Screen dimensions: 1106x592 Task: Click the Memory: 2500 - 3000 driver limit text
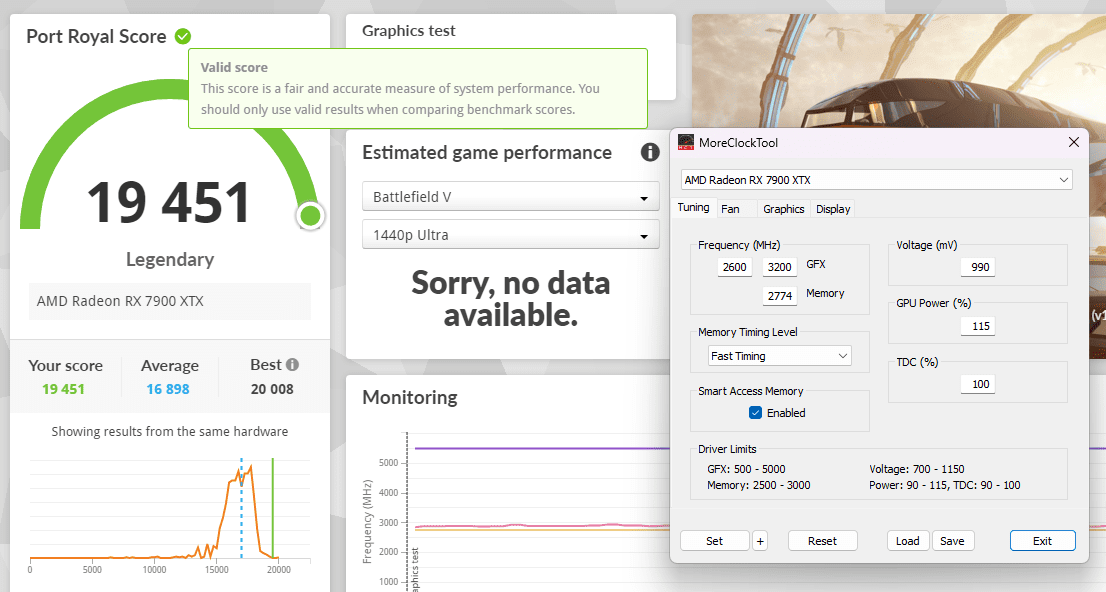(758, 485)
